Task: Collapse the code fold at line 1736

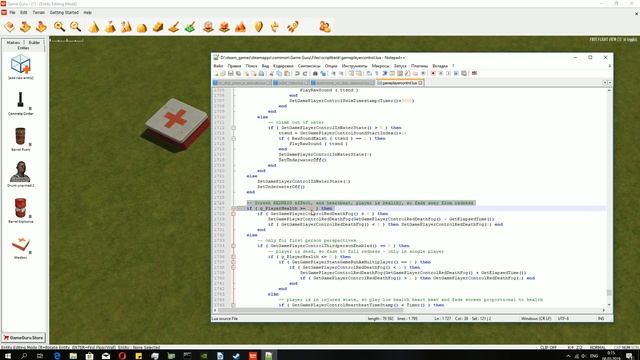Action: tap(233, 257)
